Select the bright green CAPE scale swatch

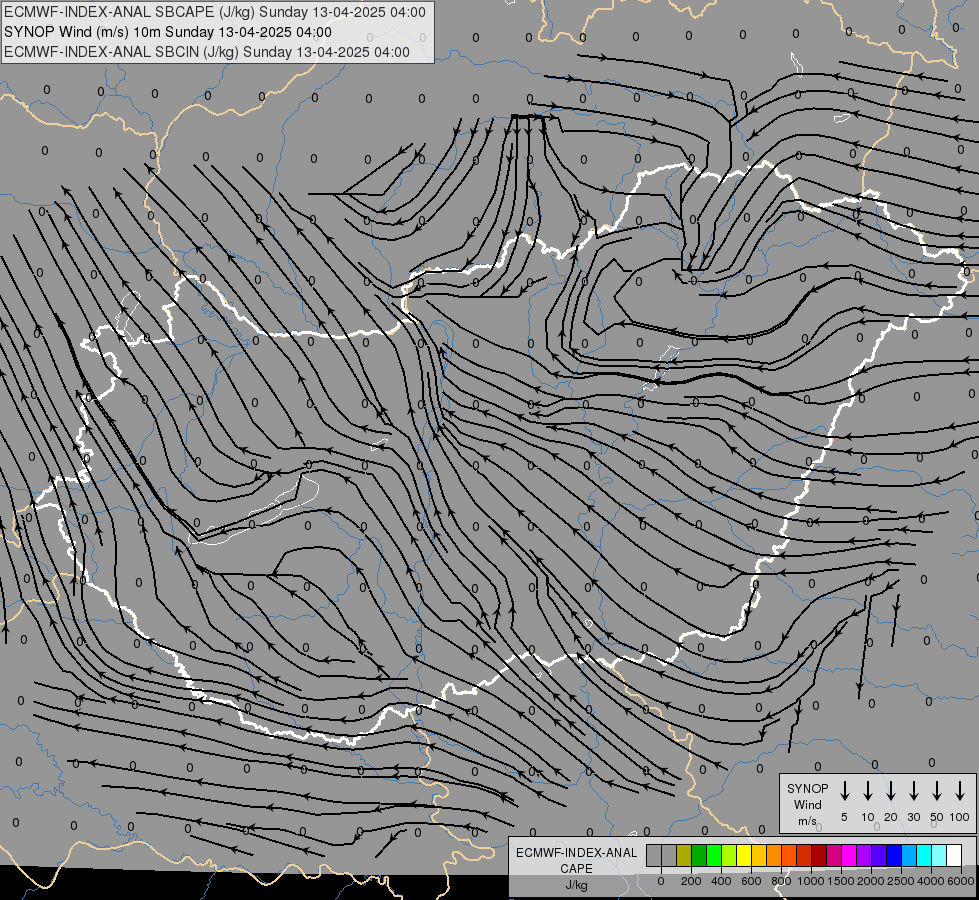[x=714, y=856]
